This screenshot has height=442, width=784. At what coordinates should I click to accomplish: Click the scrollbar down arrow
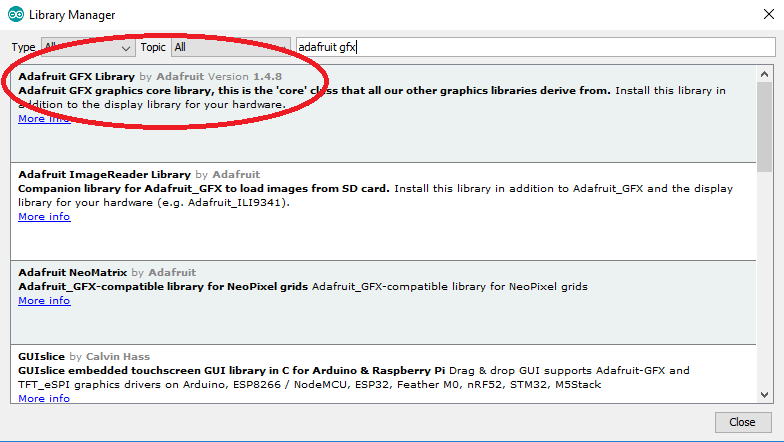pos(764,394)
